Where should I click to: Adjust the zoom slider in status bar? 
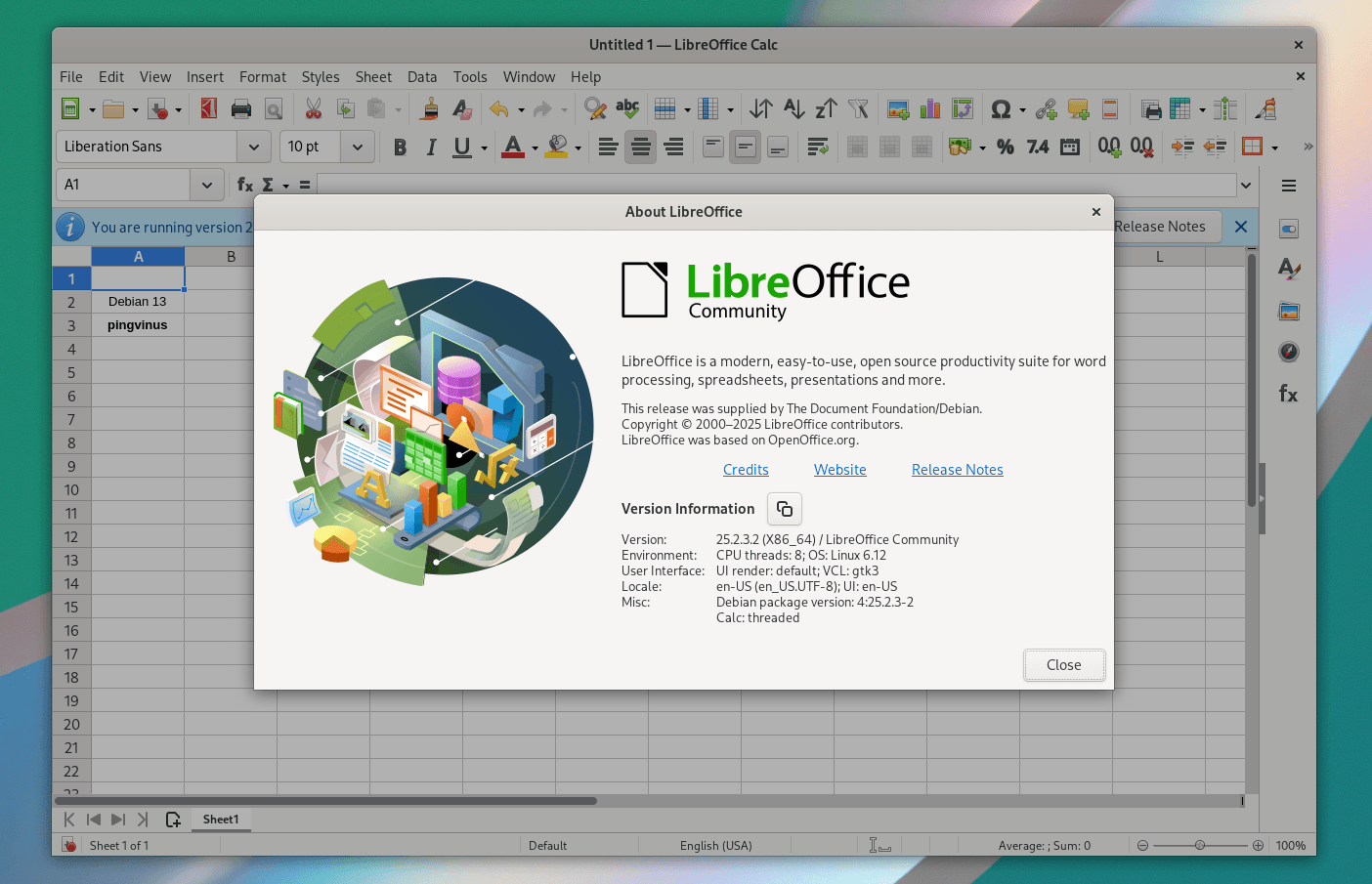click(1200, 846)
